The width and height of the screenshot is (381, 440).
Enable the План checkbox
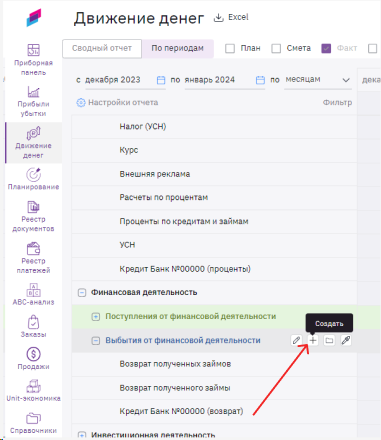tap(230, 48)
